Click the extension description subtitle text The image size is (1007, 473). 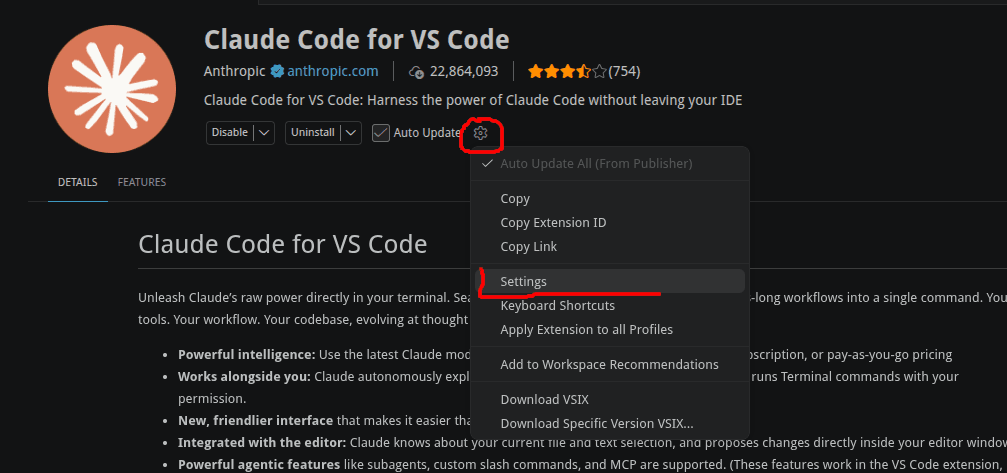473,101
